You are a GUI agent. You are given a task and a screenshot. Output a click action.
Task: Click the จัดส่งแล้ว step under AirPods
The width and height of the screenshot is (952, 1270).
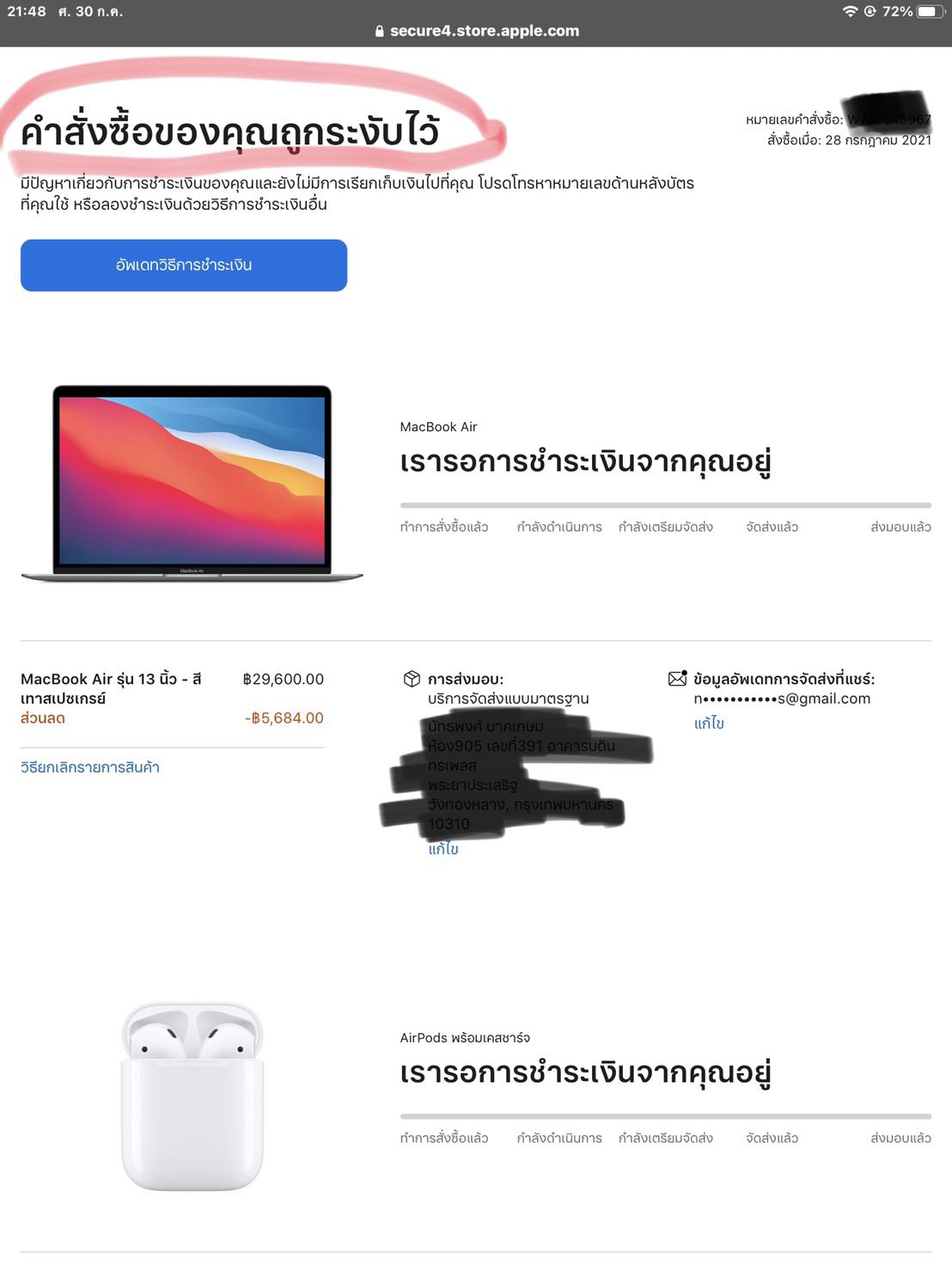pyautogui.click(x=772, y=1138)
